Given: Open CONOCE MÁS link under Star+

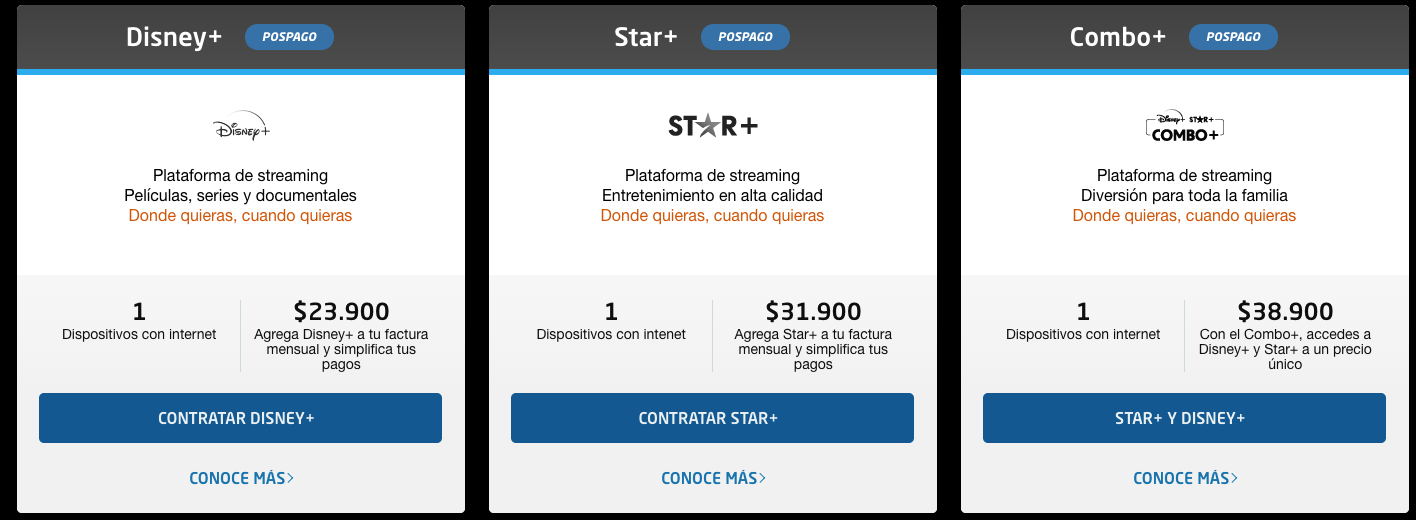Looking at the screenshot, I should click(x=713, y=478).
